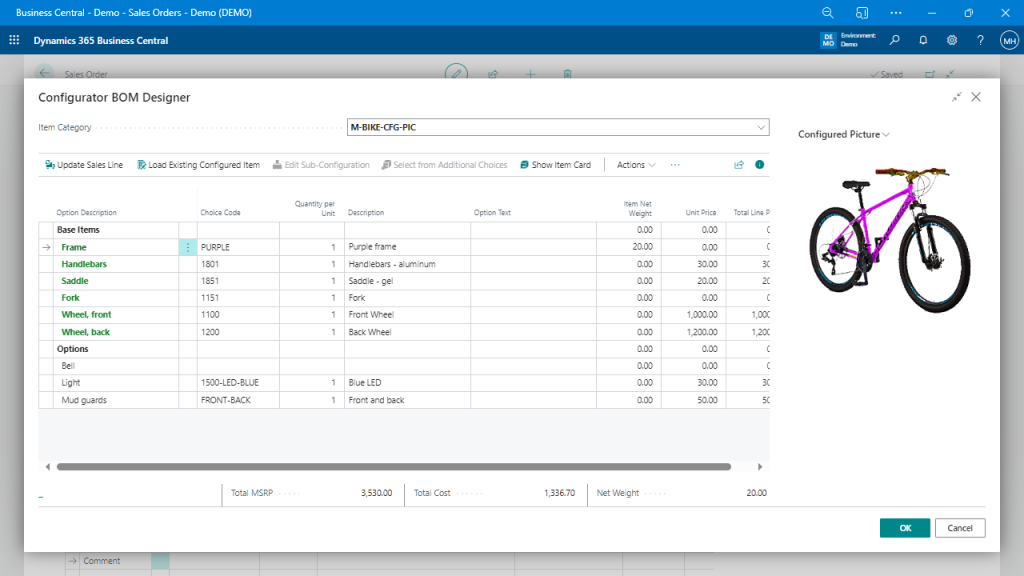Click the row options menu on Frame row
Viewport: 1024px width, 576px height.
[187, 247]
